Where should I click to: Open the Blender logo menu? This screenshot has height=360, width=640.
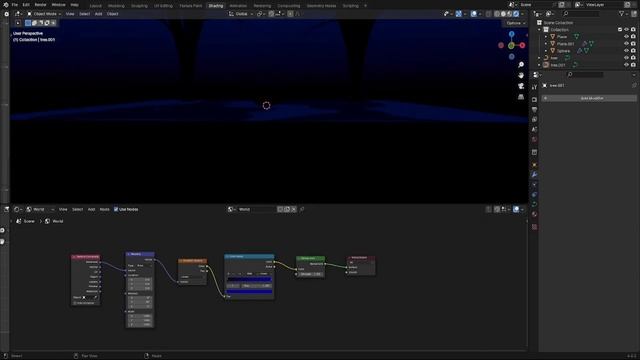[x=6, y=5]
